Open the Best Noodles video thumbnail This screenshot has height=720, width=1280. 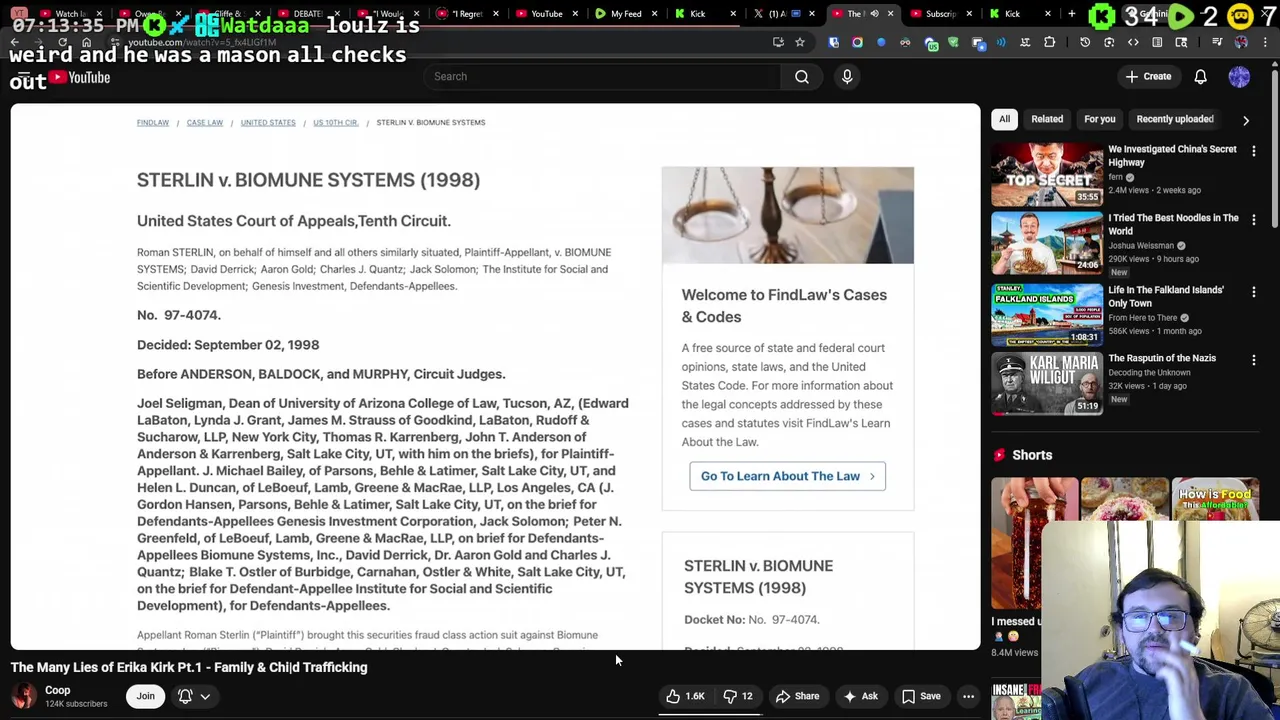[x=1047, y=243]
